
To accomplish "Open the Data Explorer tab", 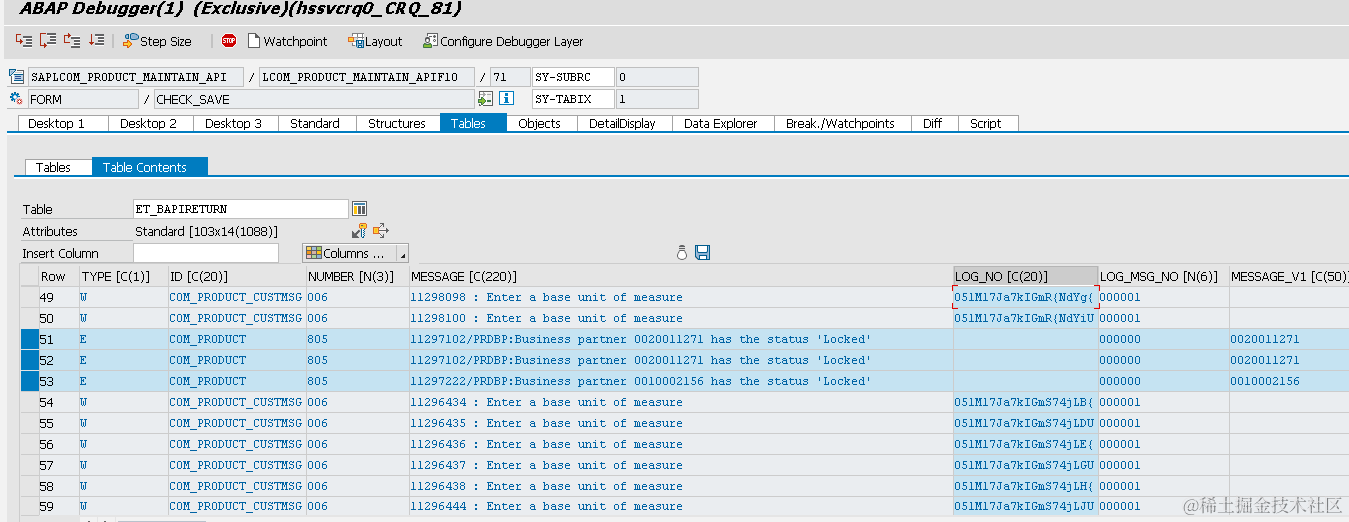I will tap(722, 123).
